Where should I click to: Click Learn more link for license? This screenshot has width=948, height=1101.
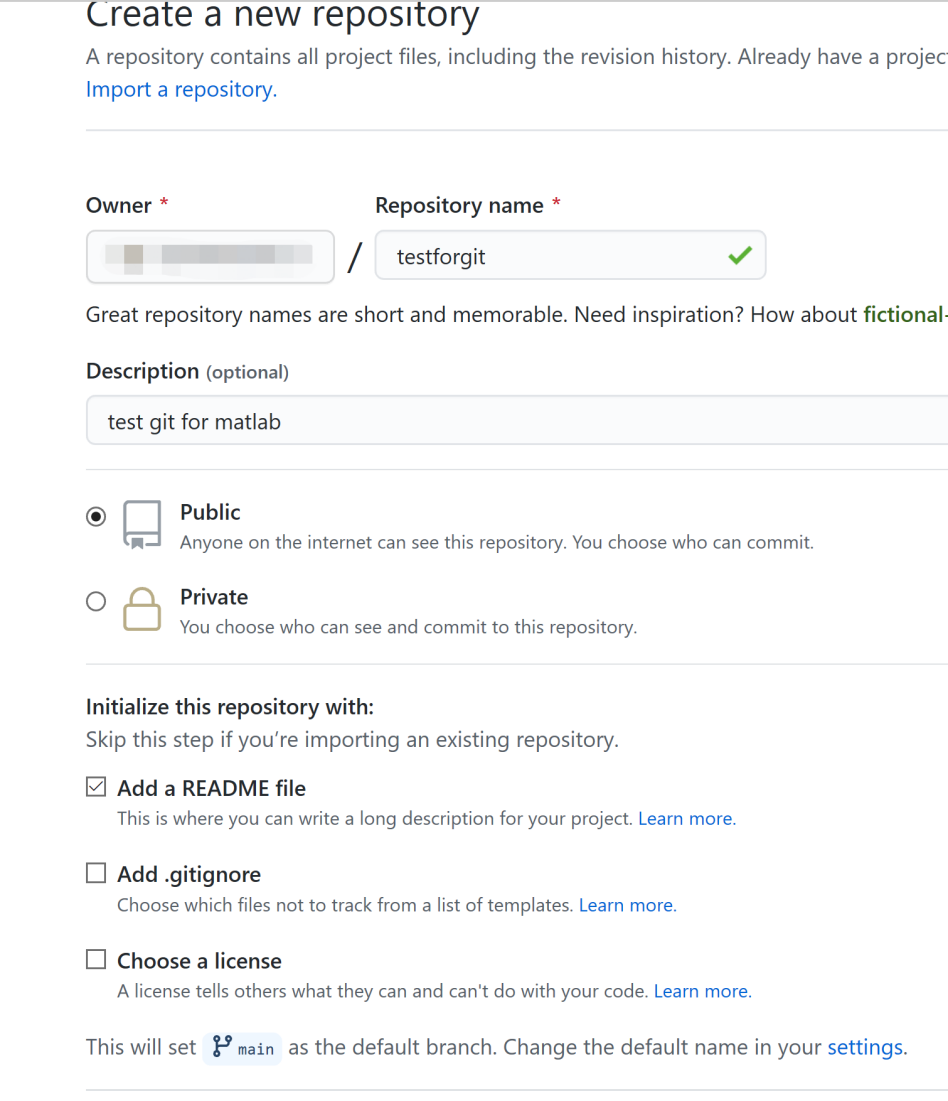click(702, 991)
